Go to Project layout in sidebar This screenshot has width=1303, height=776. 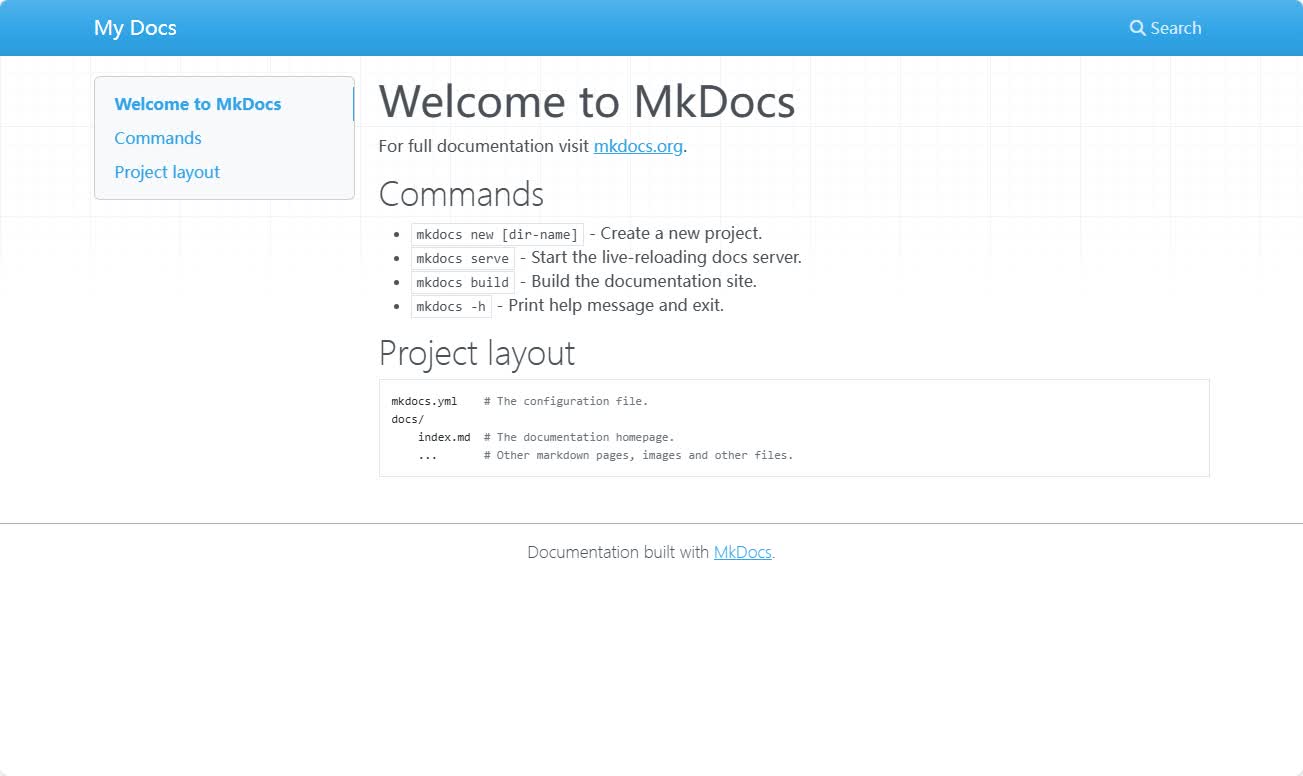[x=167, y=172]
